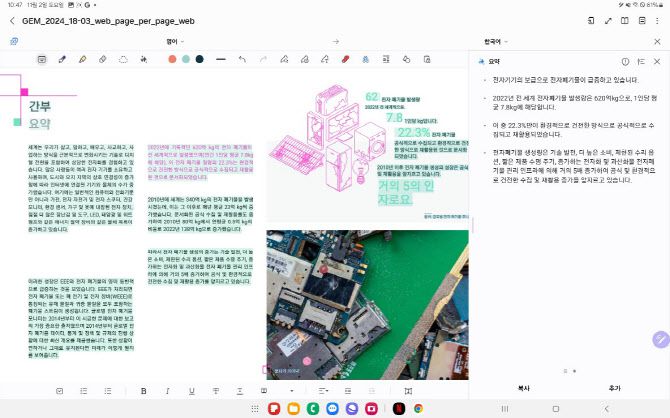The height and width of the screenshot is (418, 670).
Task: Tap the recent apps navigation button
Action: coord(505,409)
